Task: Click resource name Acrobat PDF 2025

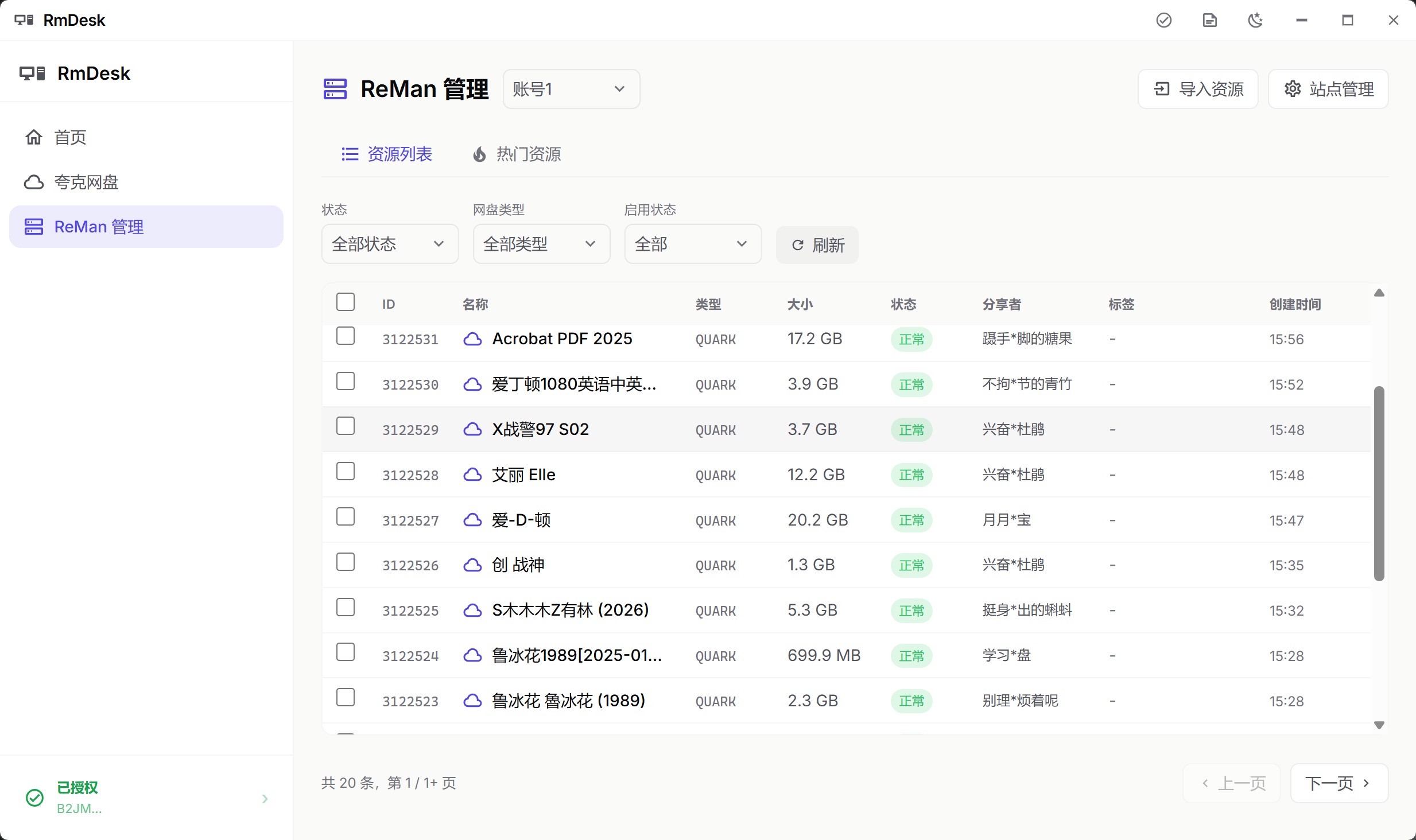Action: (x=562, y=339)
